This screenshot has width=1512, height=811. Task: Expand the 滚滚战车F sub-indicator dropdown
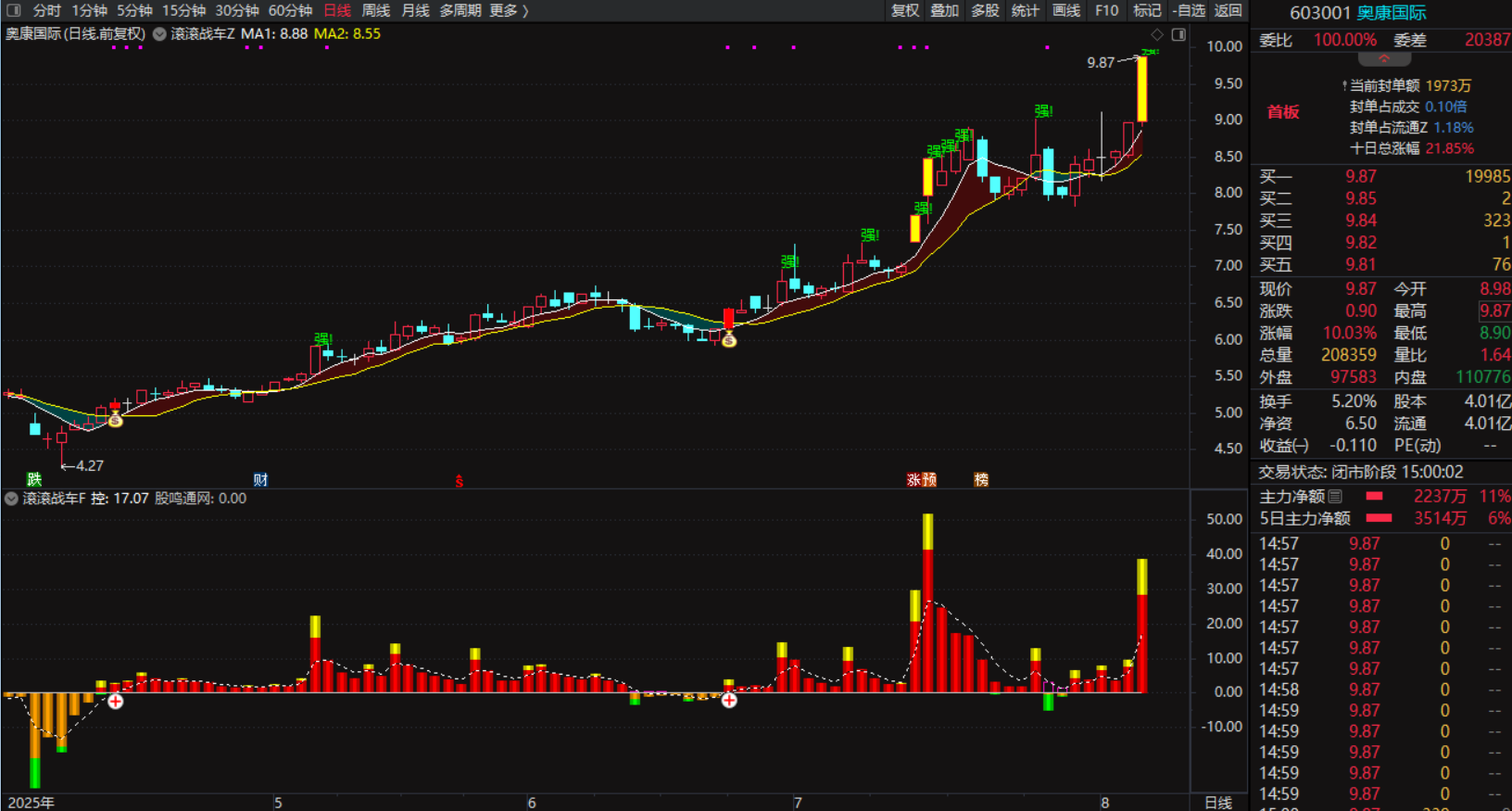[11, 499]
